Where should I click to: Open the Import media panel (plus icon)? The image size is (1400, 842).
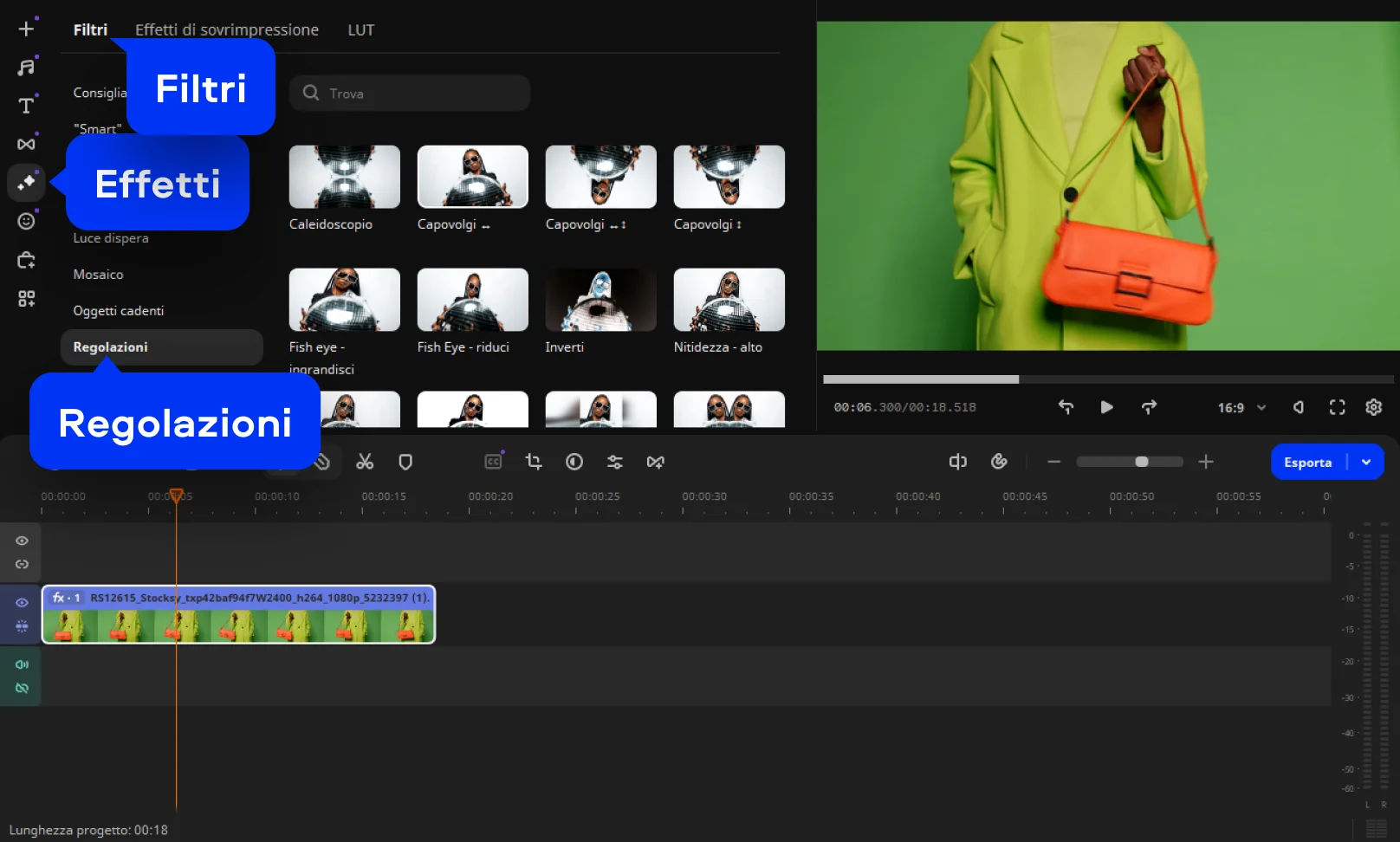pos(26,29)
